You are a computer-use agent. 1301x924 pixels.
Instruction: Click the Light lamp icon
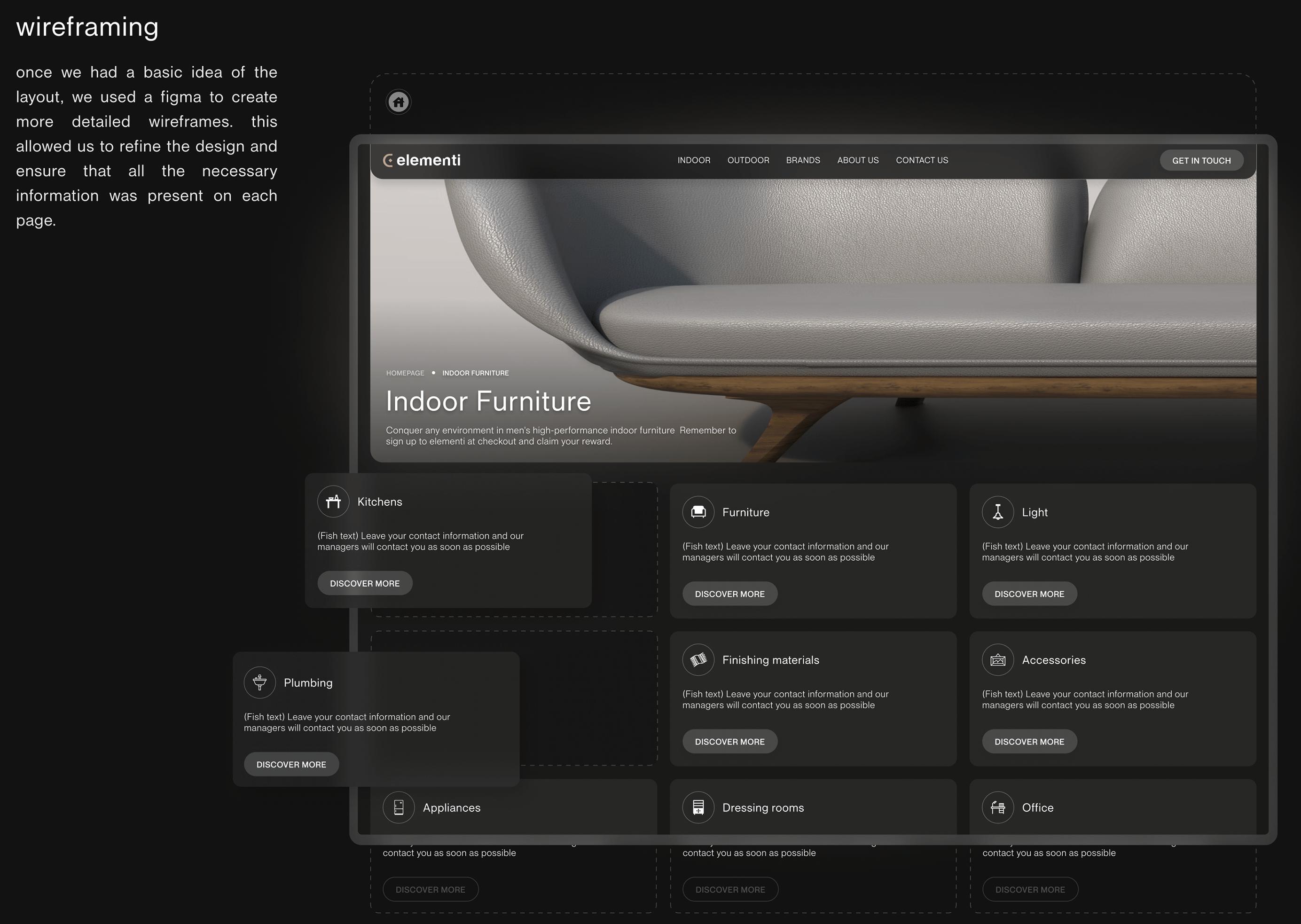[997, 512]
